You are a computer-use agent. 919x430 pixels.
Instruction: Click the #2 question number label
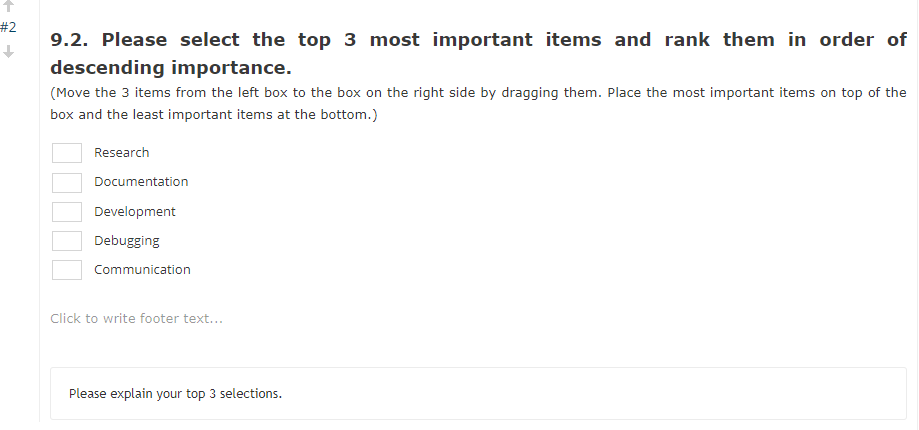coord(8,27)
